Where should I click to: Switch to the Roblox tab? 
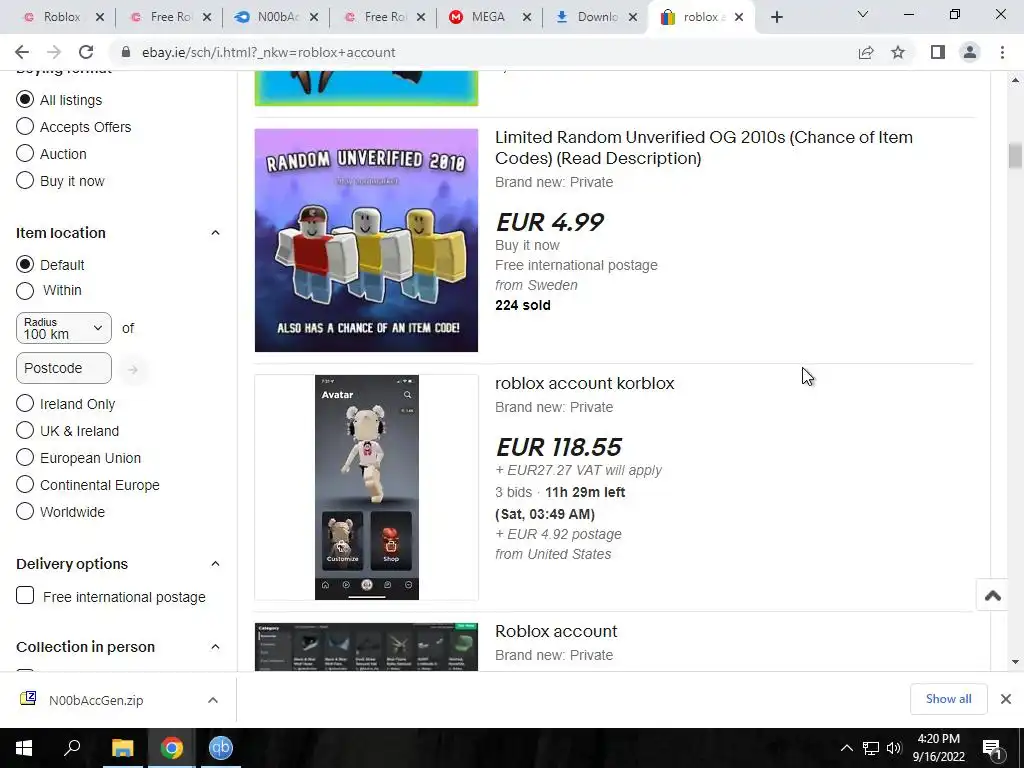point(61,18)
